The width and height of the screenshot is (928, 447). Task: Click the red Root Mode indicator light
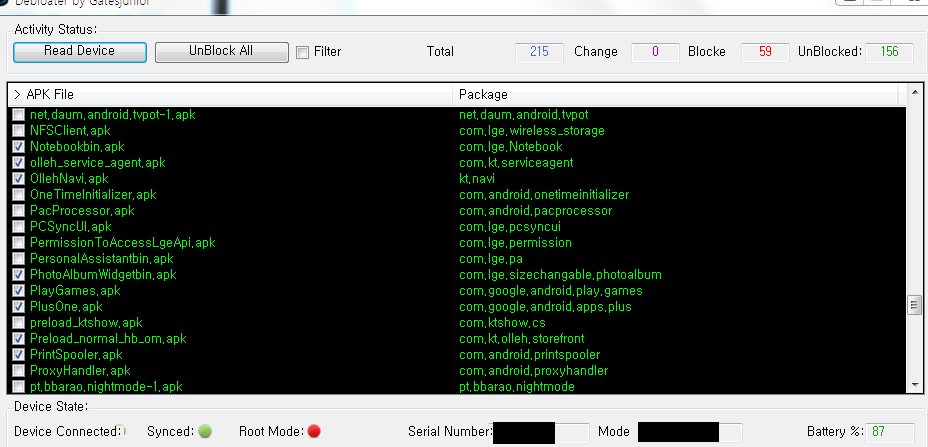(314, 431)
